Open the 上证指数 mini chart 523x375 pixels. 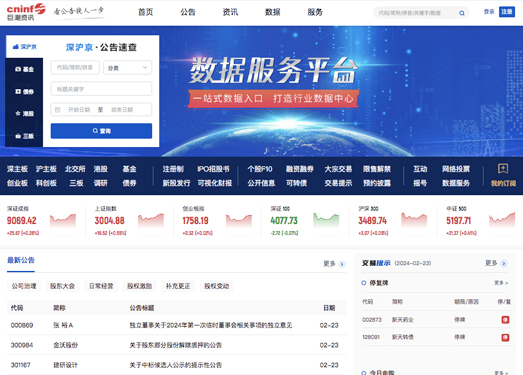[x=151, y=221]
